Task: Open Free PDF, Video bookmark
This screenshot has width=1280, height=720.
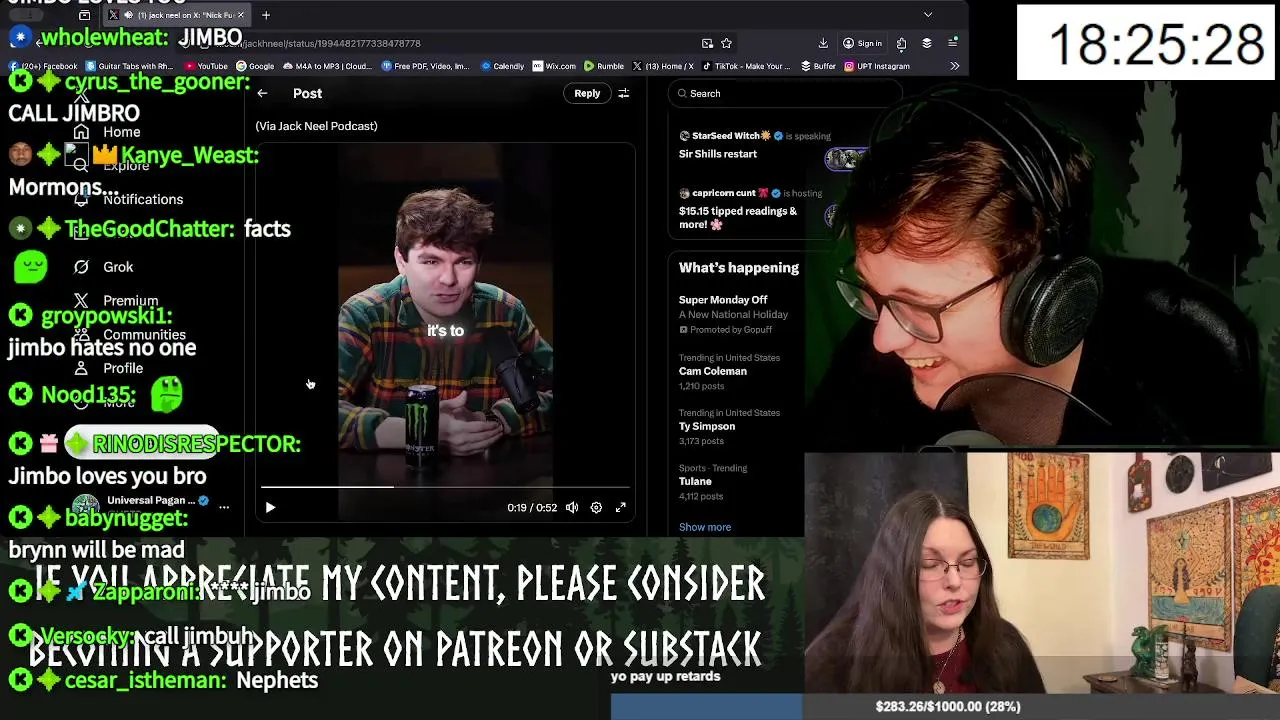Action: pyautogui.click(x=425, y=66)
